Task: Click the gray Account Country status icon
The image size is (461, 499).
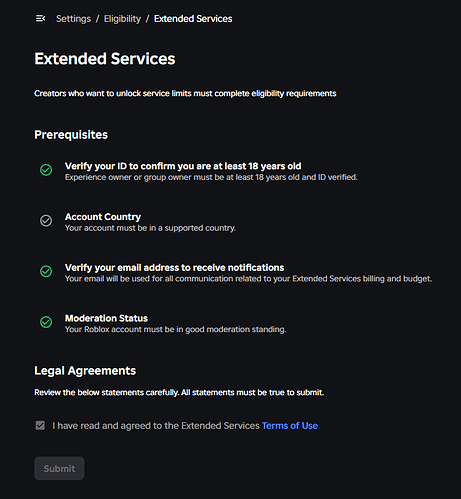Action: tap(46, 221)
